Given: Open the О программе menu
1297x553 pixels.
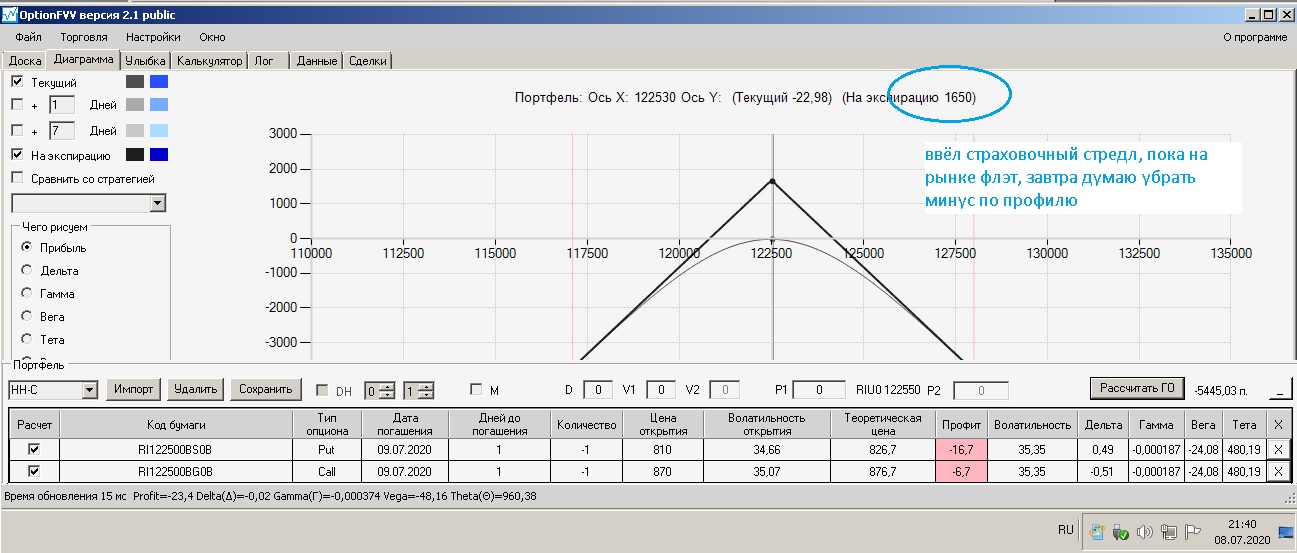Looking at the screenshot, I should (x=1255, y=37).
